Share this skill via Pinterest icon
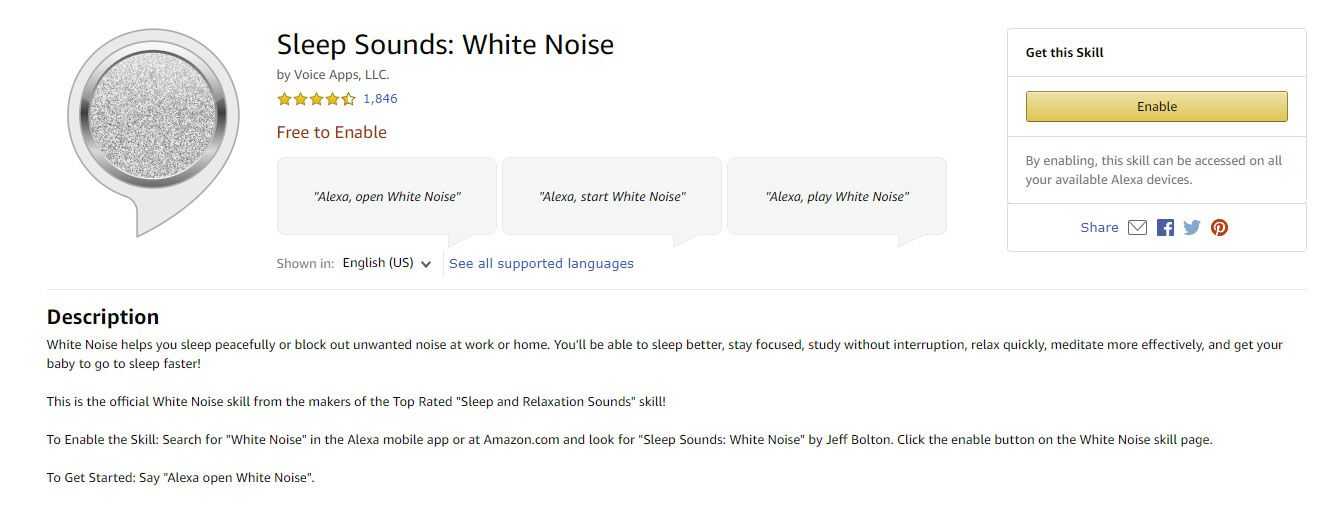The height and width of the screenshot is (507, 1329). (x=1219, y=227)
